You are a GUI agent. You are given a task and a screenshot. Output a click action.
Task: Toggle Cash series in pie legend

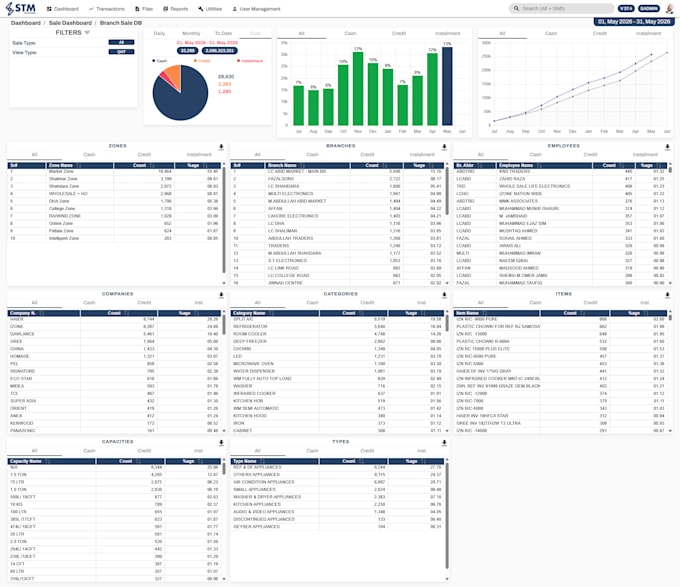(160, 61)
